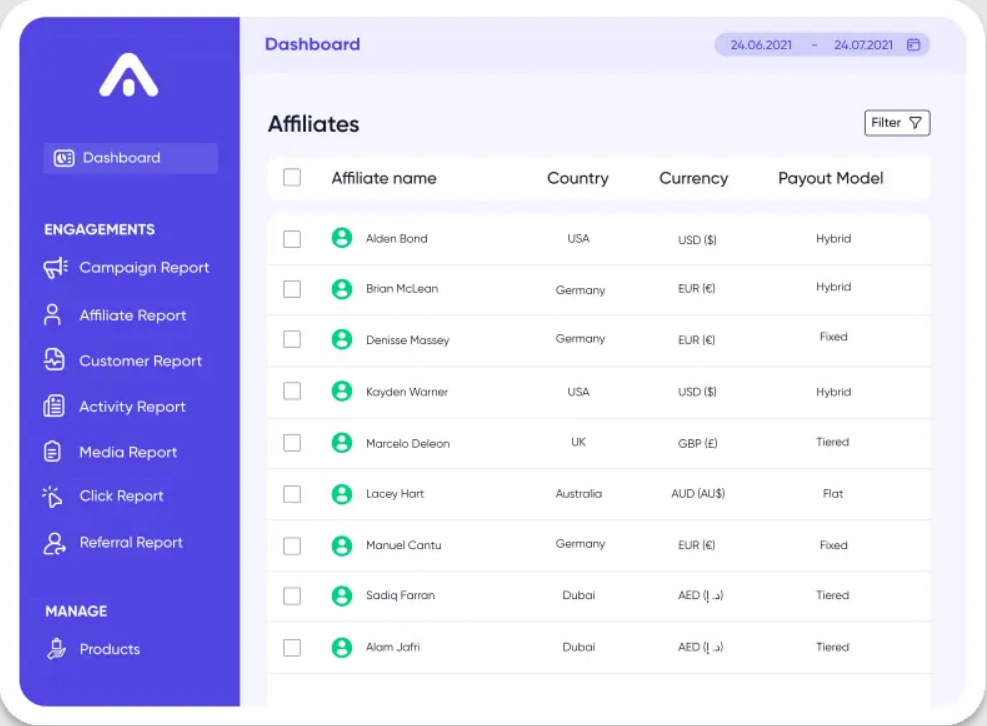The width and height of the screenshot is (987, 726).
Task: Click the Affiliate Report person icon
Action: coord(52,315)
